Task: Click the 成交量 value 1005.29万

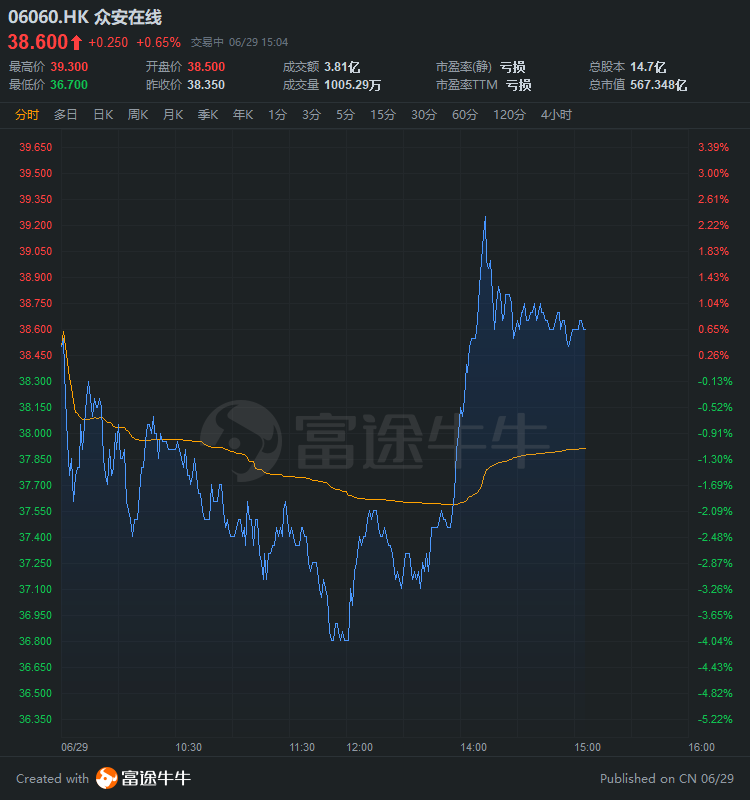Action: point(353,85)
